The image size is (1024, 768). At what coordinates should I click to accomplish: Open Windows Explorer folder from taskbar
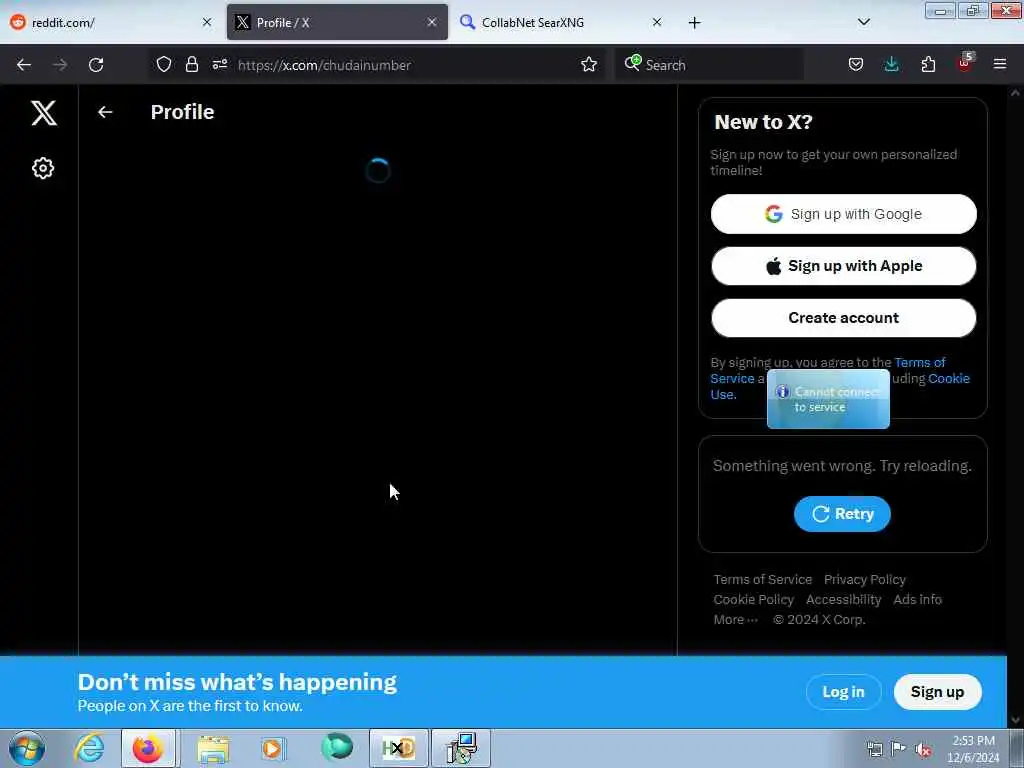point(214,748)
